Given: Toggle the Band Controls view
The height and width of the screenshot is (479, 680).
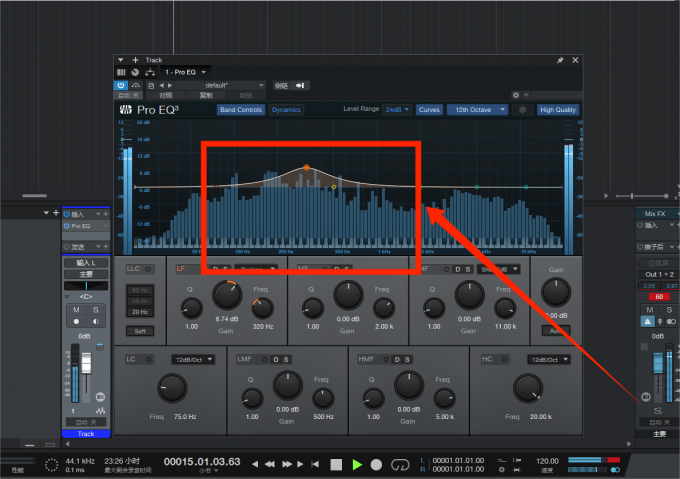Looking at the screenshot, I should pyautogui.click(x=241, y=110).
